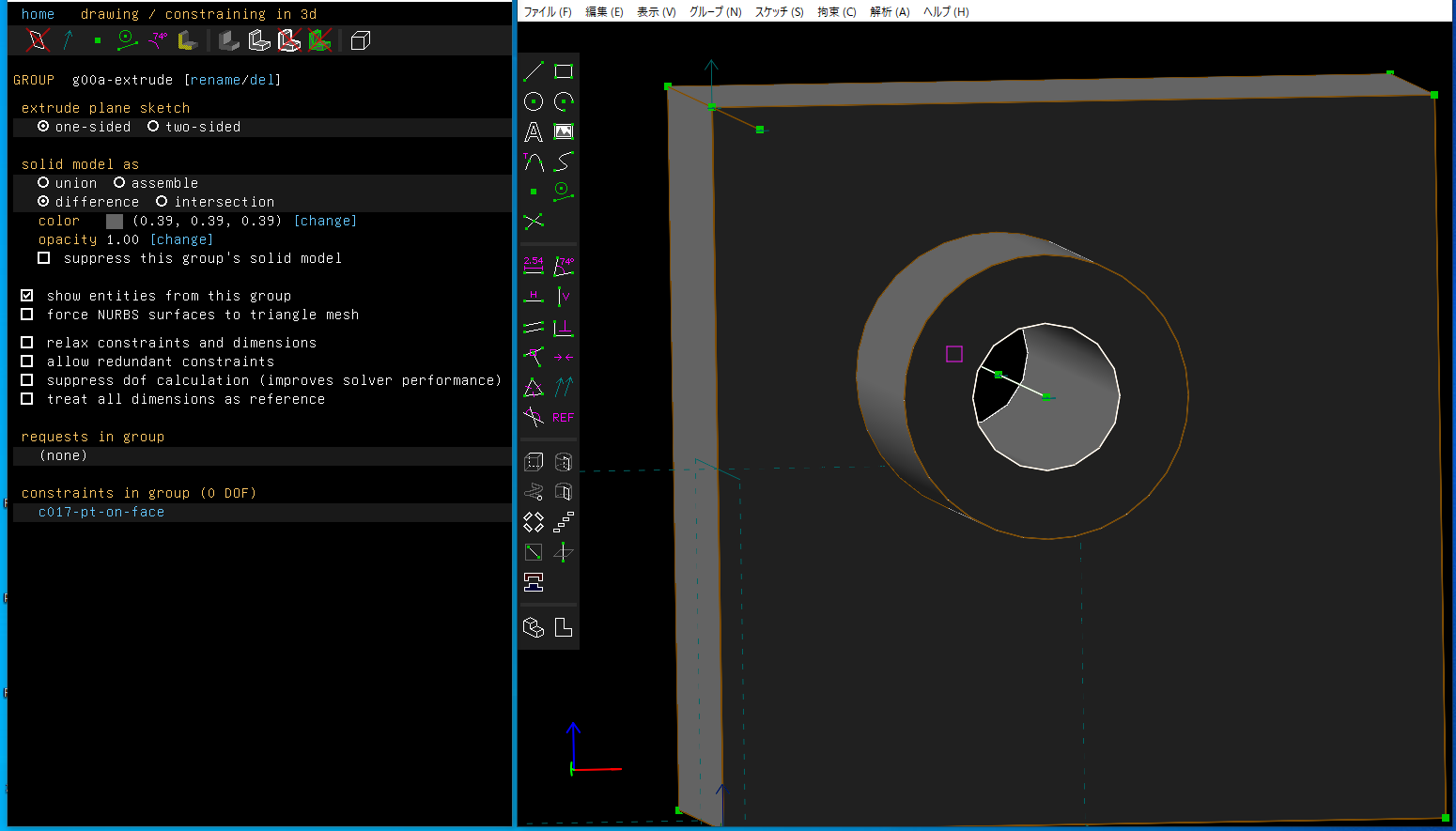Click the gray color swatch
The image size is (1456, 831).
tap(115, 222)
